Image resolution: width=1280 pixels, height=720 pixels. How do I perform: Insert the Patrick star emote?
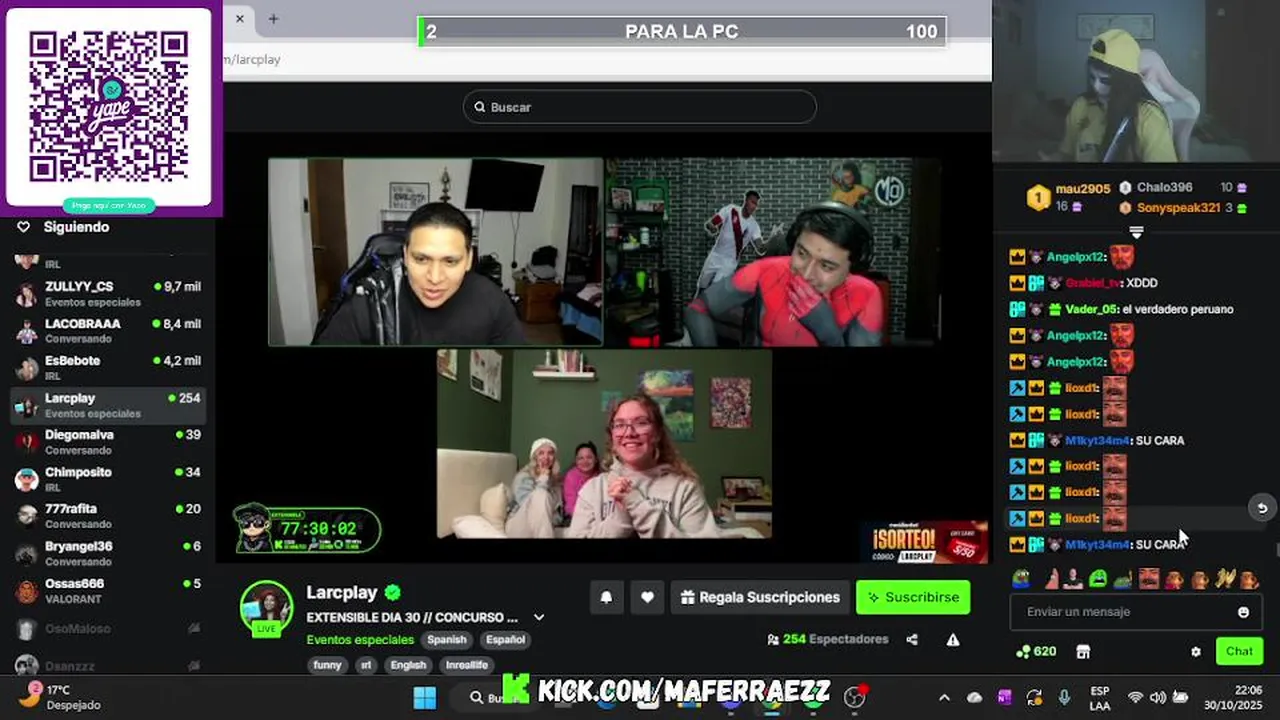tap(1051, 578)
